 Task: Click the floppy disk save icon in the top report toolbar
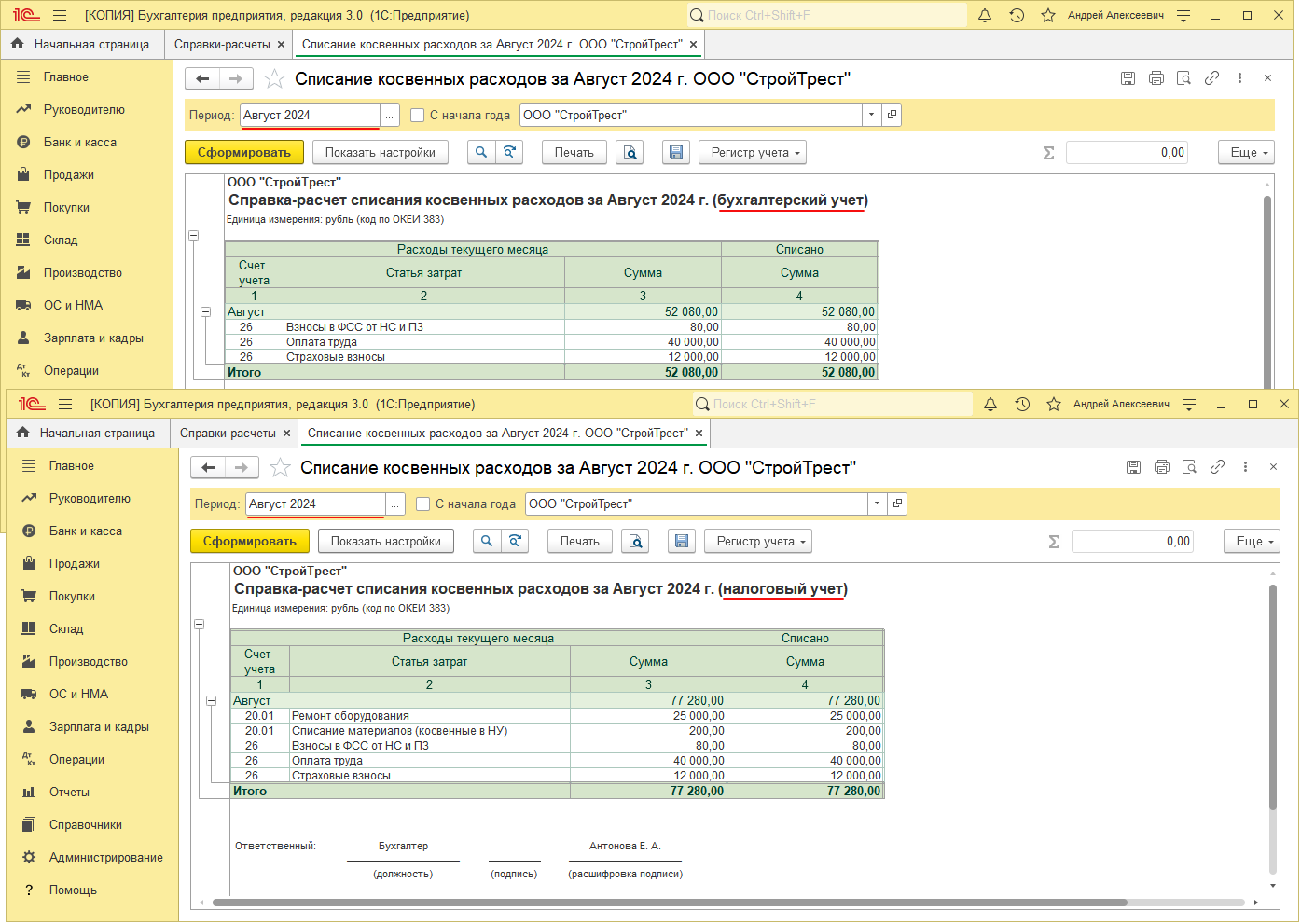pos(676,153)
